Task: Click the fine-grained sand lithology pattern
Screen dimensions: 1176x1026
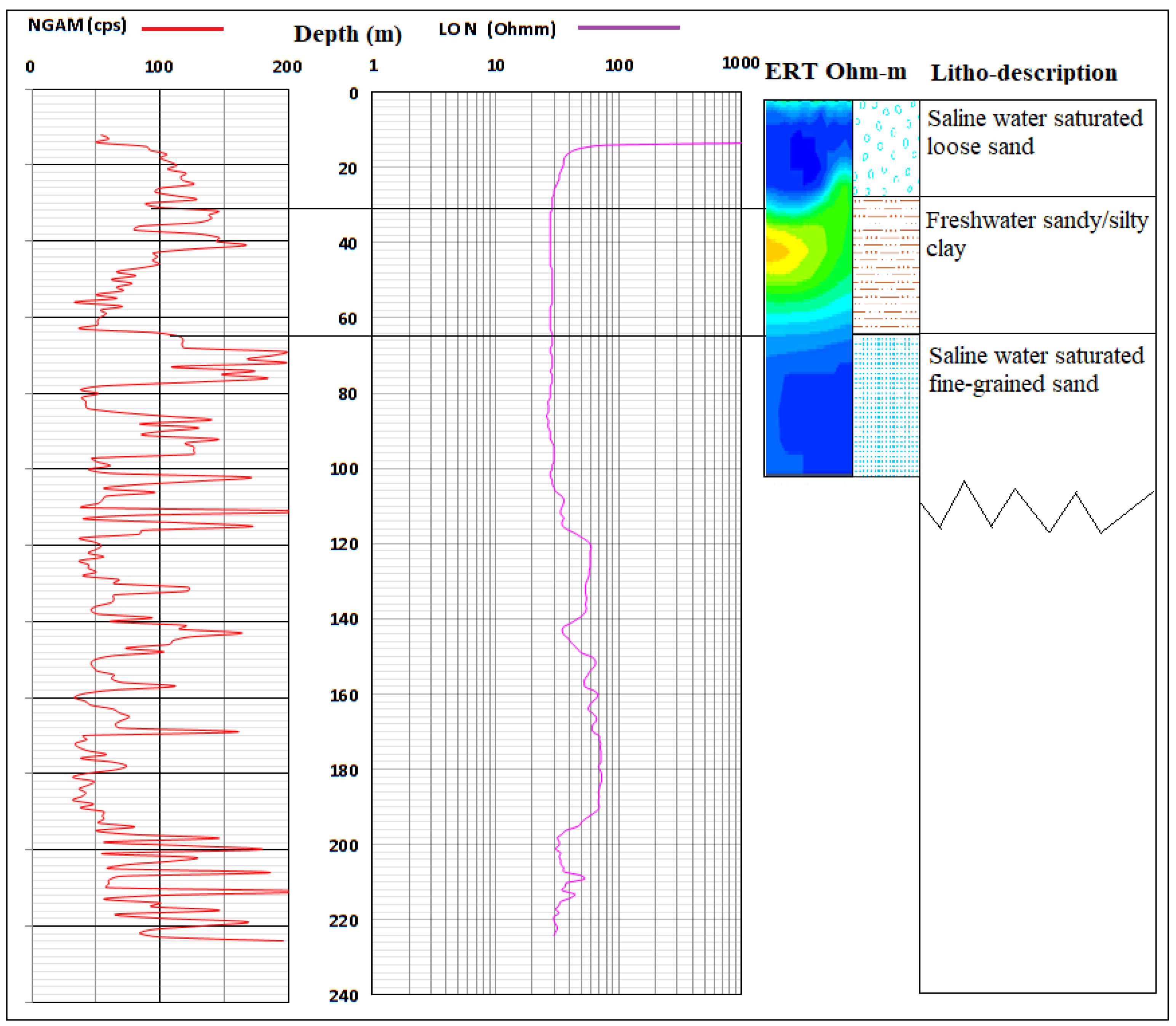Action: coord(886,405)
